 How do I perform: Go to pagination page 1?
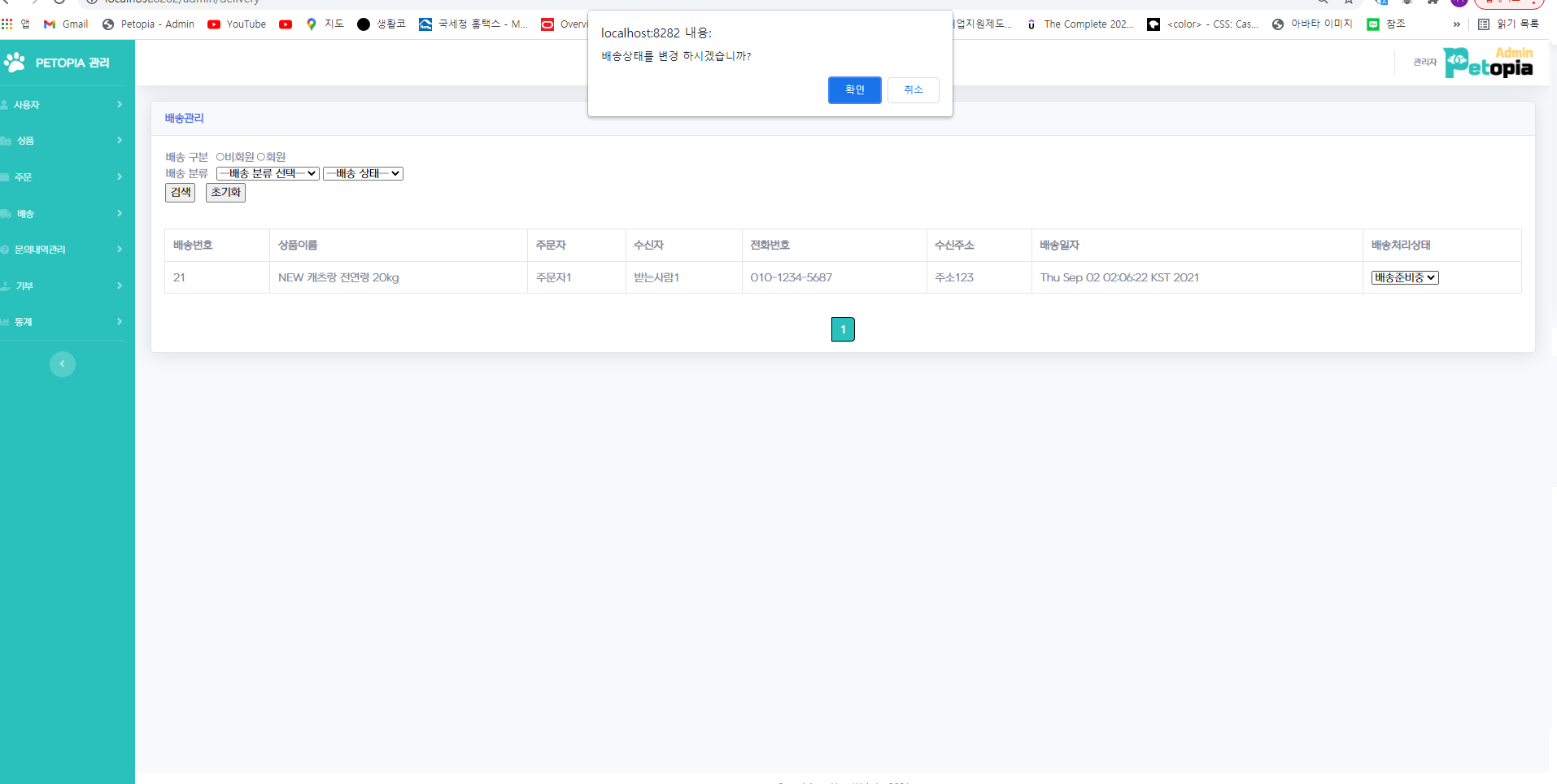pos(843,329)
